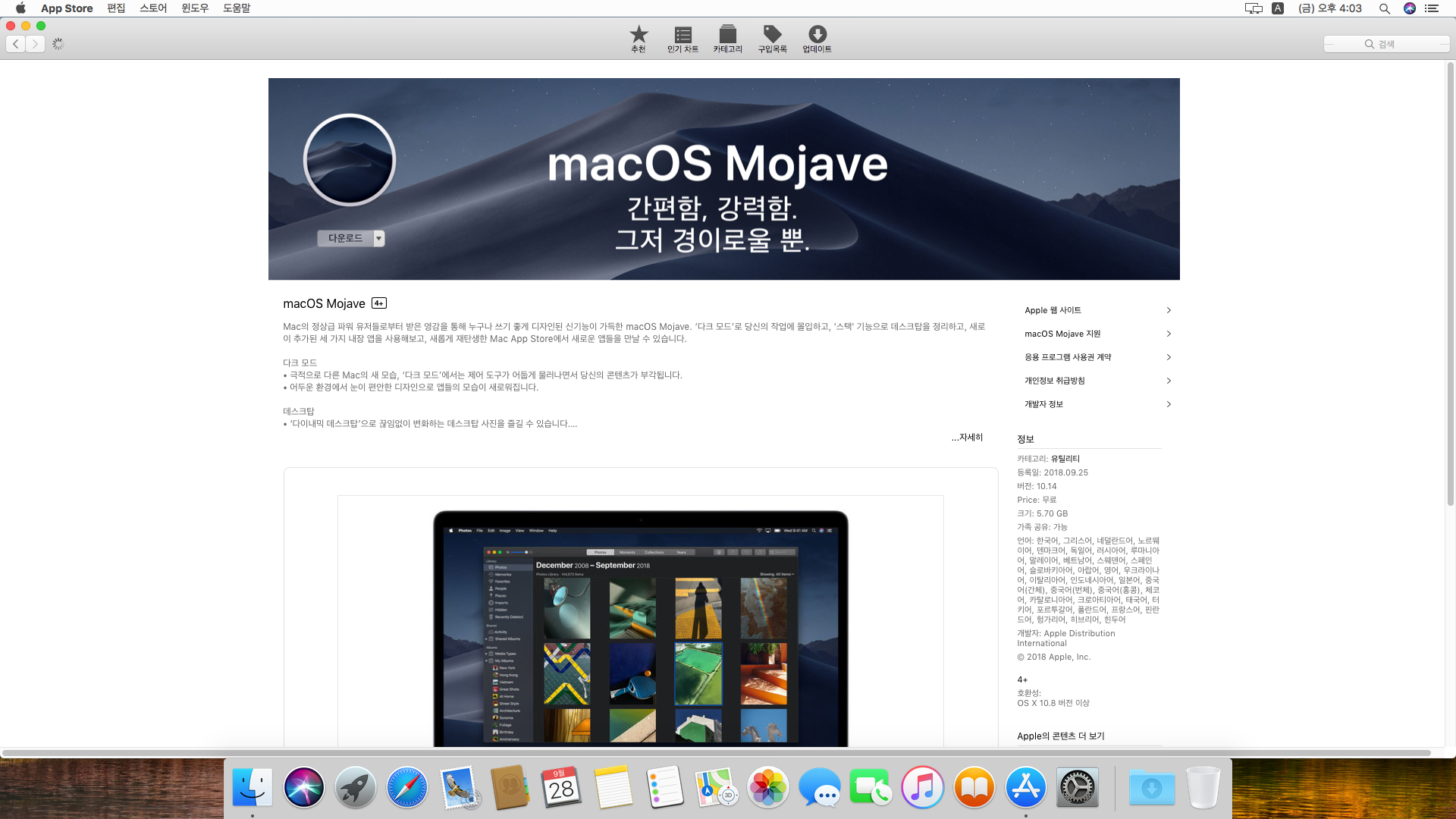
Task: Open Notification Center list icon
Action: (1432, 8)
